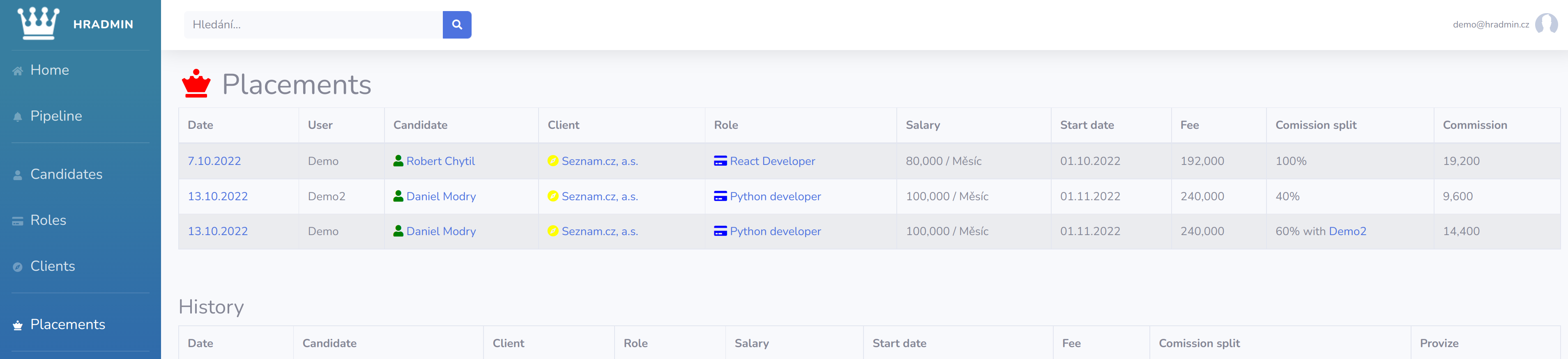This screenshot has height=359, width=1568.
Task: Click the History section heading
Action: click(211, 307)
